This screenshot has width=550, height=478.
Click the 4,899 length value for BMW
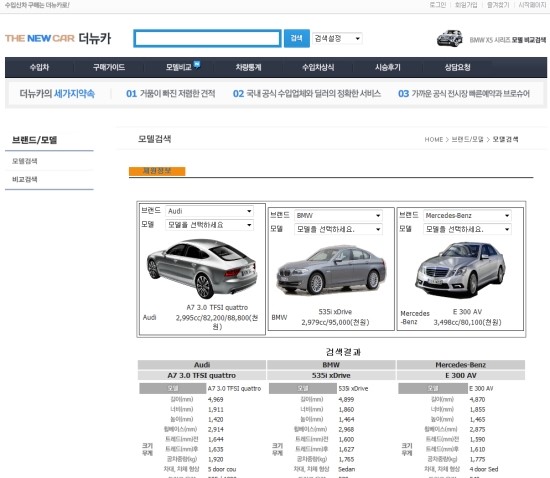coord(346,399)
